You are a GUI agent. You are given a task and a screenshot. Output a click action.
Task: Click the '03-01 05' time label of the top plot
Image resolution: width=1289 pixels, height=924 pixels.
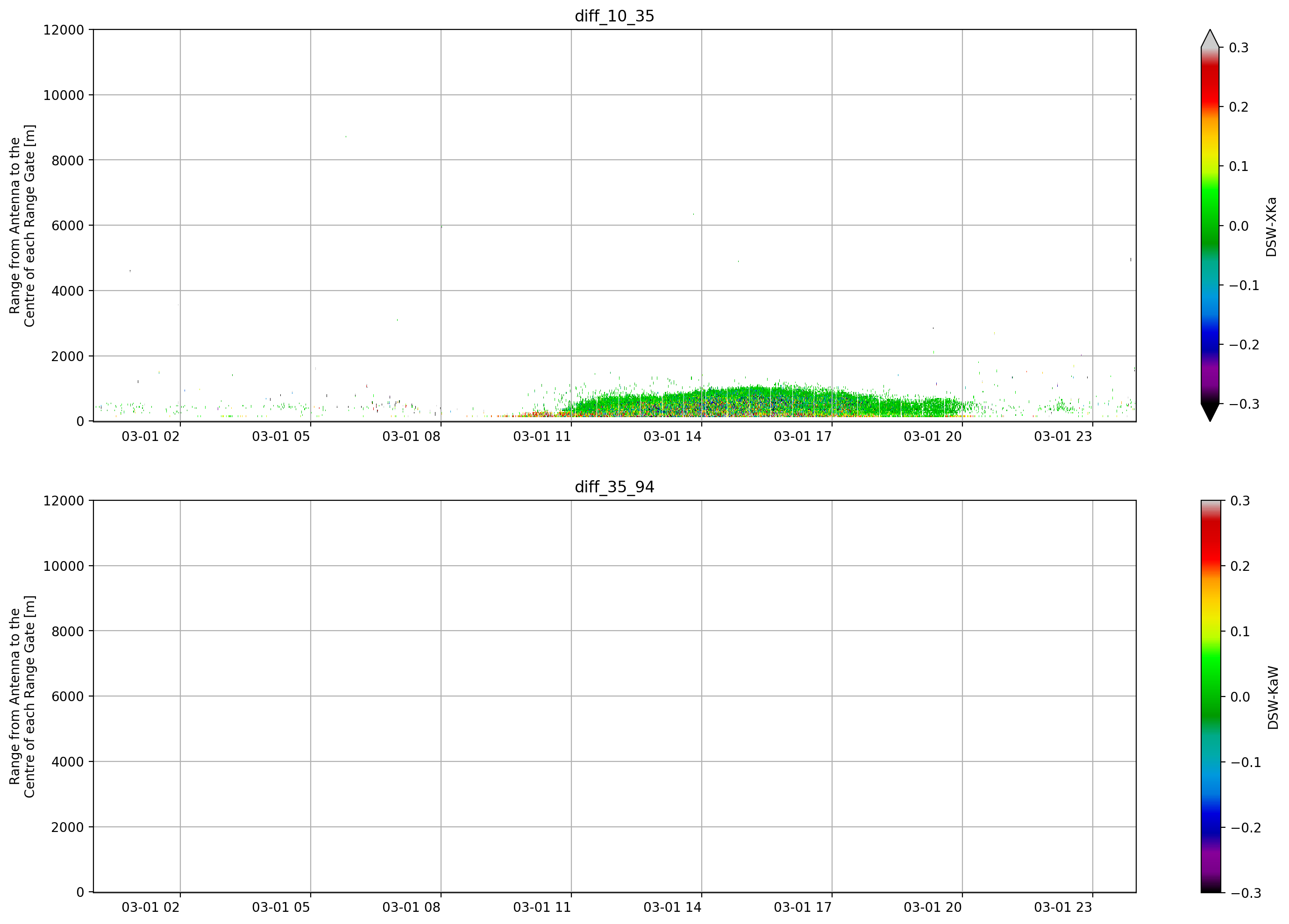click(281, 436)
